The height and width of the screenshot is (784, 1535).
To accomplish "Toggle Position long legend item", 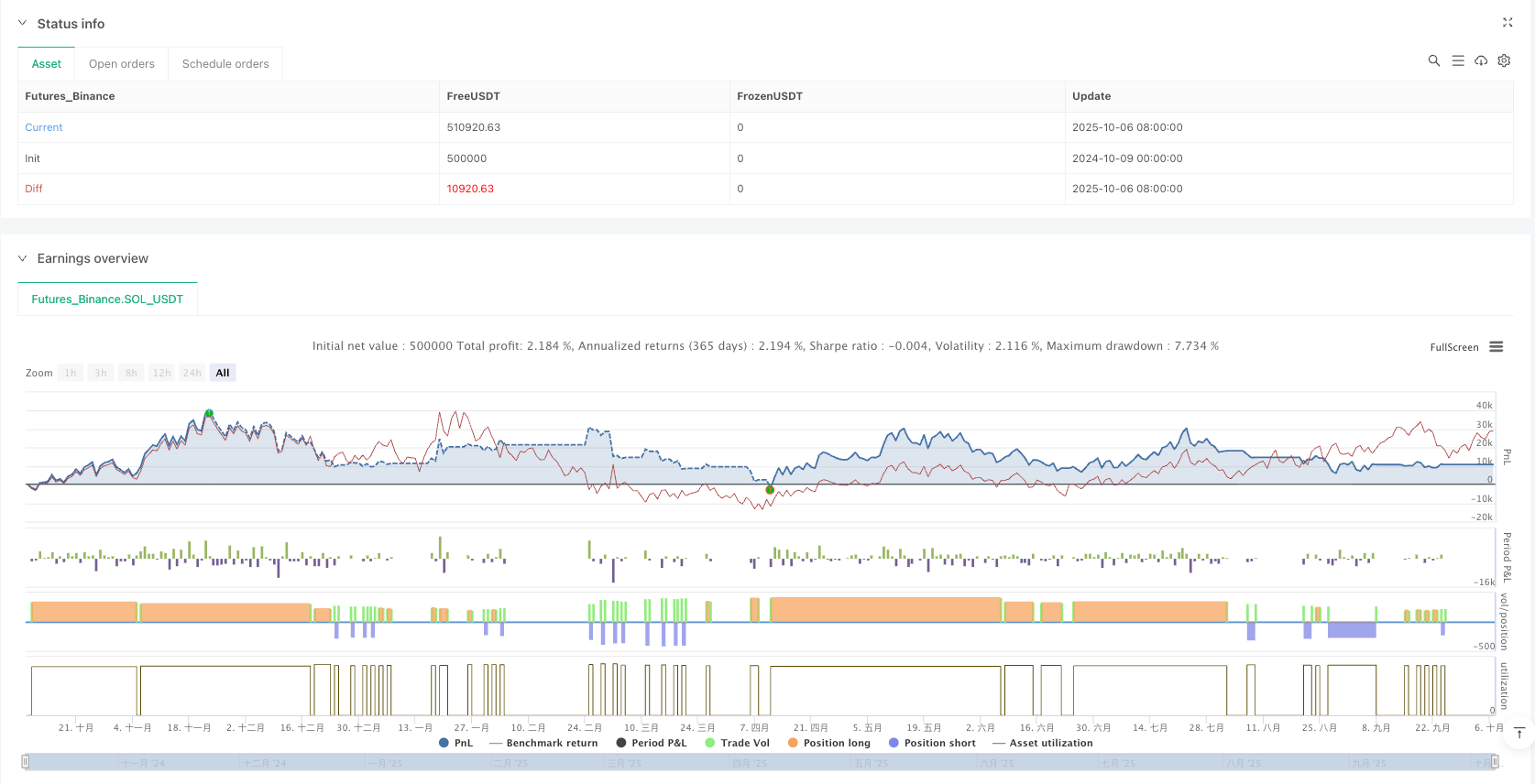I will point(828,743).
